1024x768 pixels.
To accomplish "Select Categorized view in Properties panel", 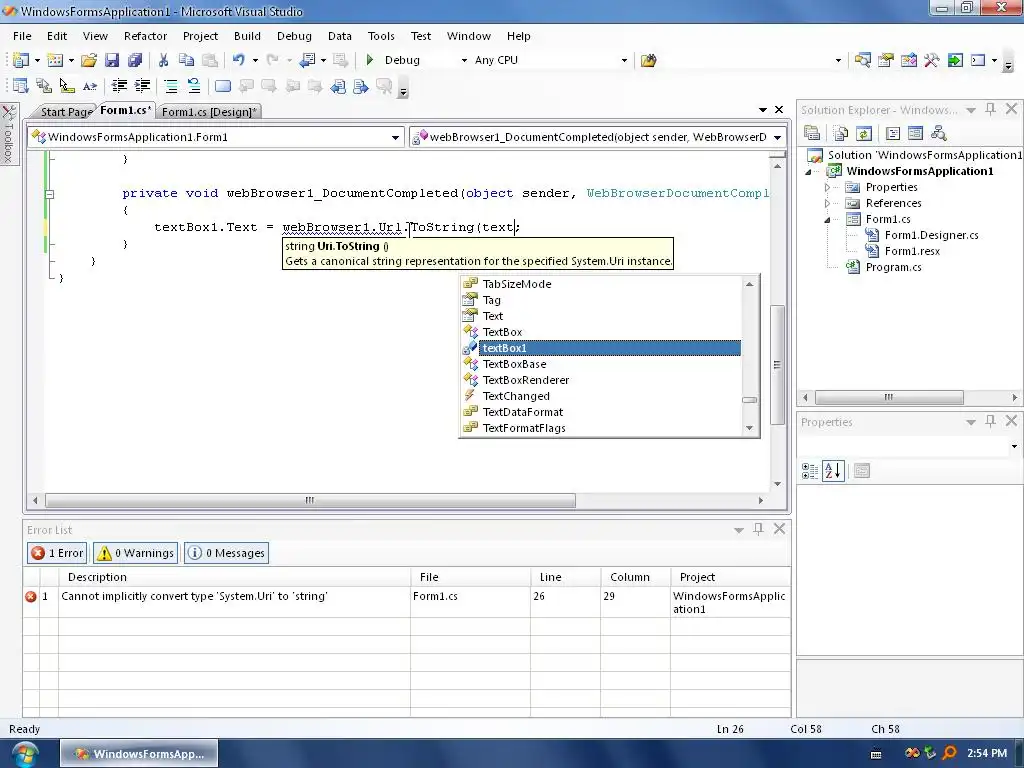I will pos(810,471).
